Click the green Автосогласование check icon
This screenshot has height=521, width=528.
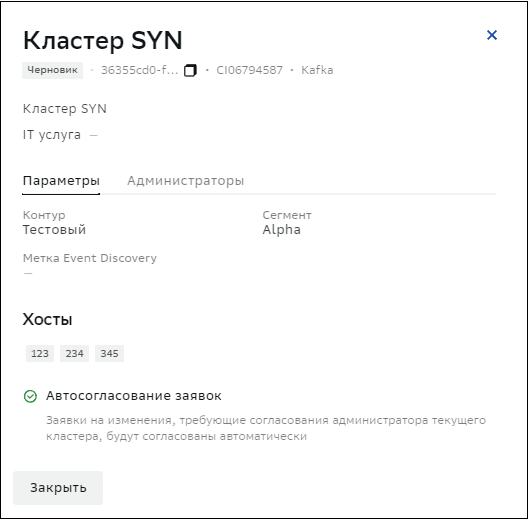[30, 396]
